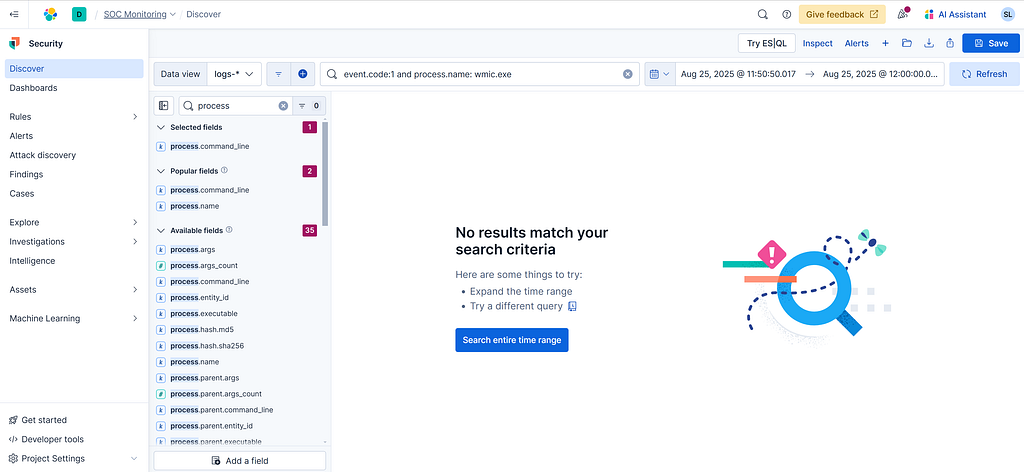Open the global search magnifier icon
The image size is (1024, 472).
click(x=762, y=14)
